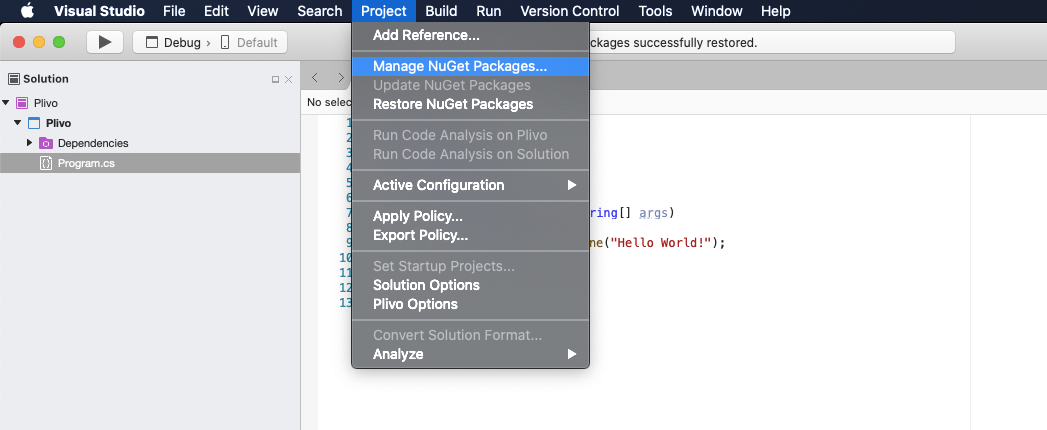Click the Debug configuration icon
The width and height of the screenshot is (1047, 430).
[x=152, y=42]
